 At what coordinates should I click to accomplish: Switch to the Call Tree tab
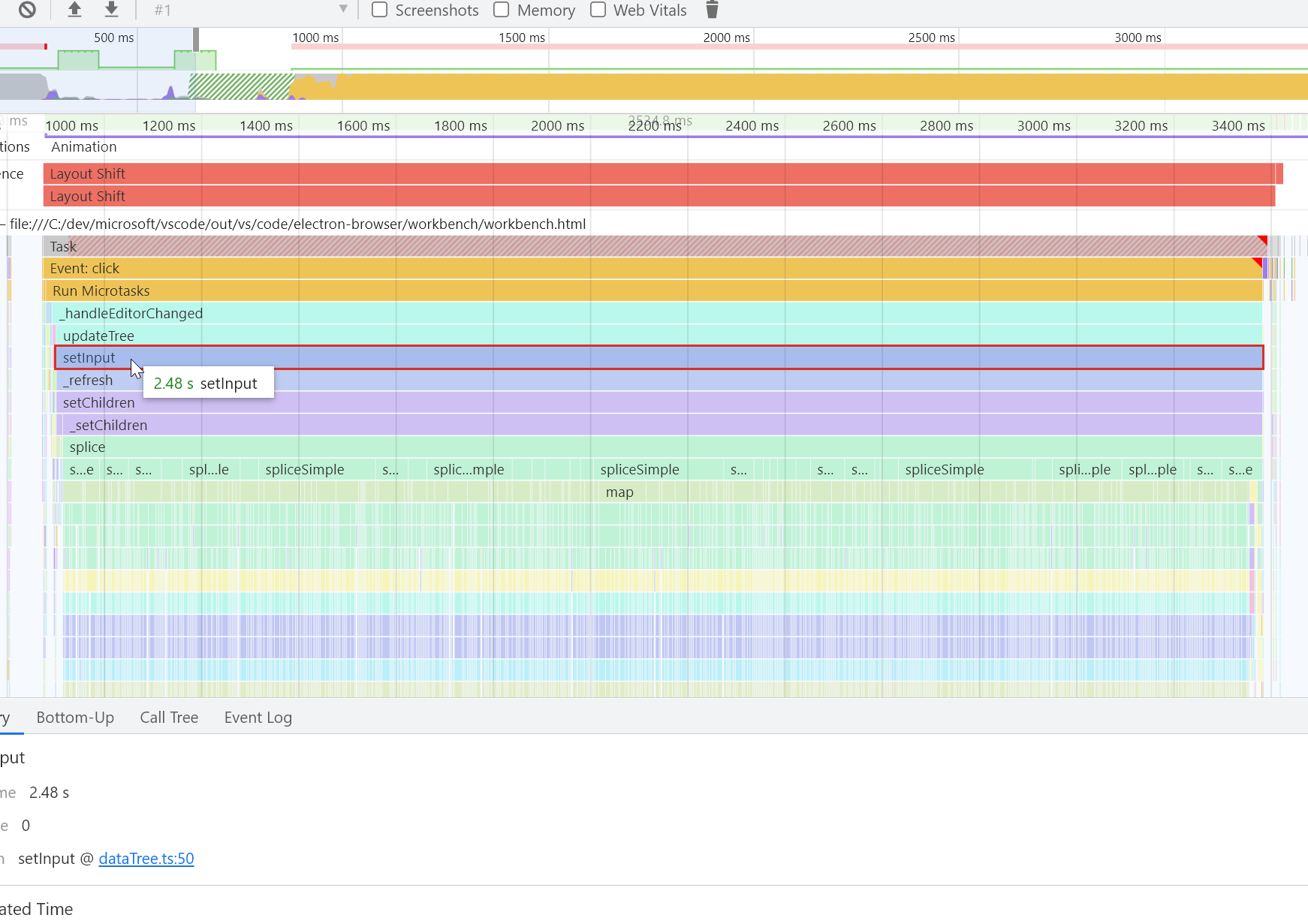[169, 718]
